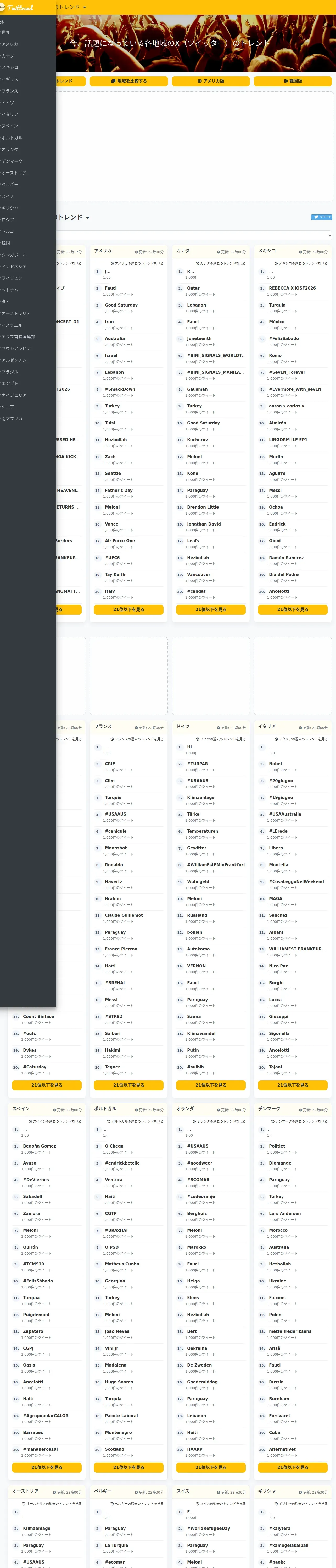Viewport: 336px width, 1568px height.
Task: Open デンマークの過去のトレンドを見る history link
Action: coord(299,1121)
